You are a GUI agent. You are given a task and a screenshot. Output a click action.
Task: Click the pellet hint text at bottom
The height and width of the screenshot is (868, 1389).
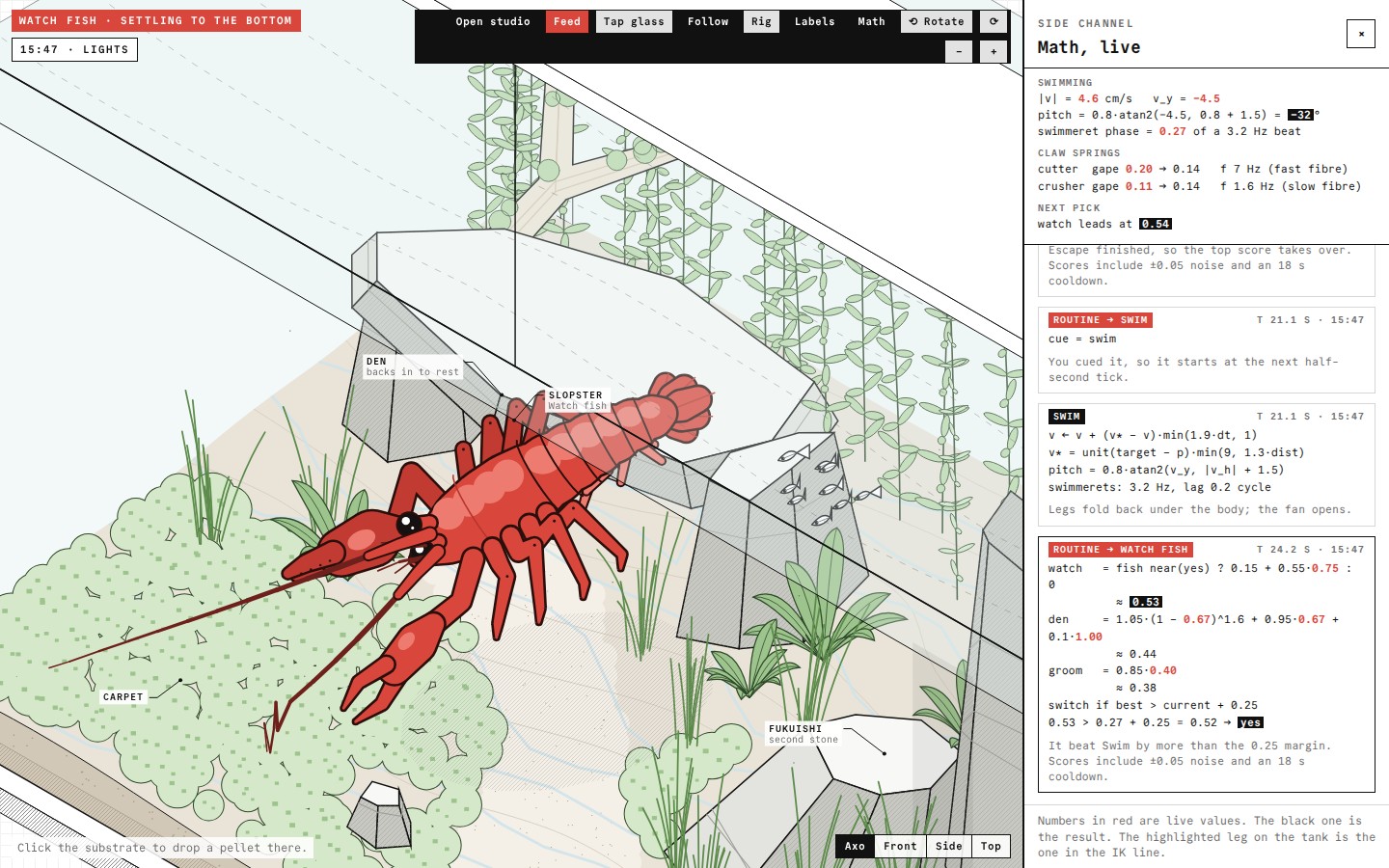coord(162,848)
